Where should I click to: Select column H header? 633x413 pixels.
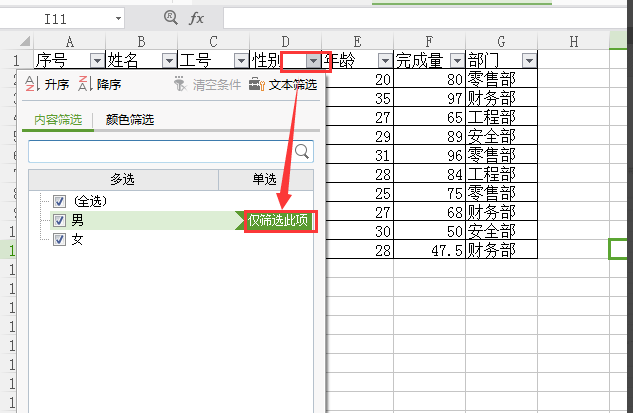(574, 40)
